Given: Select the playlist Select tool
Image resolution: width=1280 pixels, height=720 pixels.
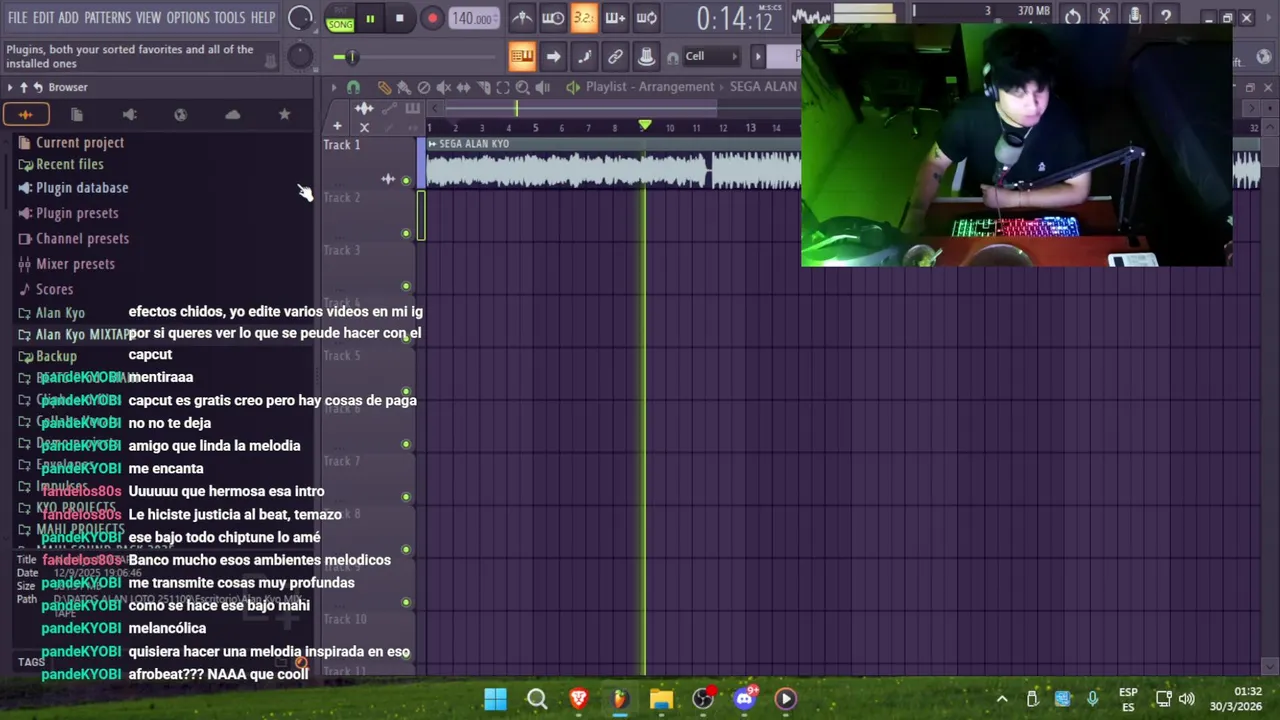Looking at the screenshot, I should (503, 88).
